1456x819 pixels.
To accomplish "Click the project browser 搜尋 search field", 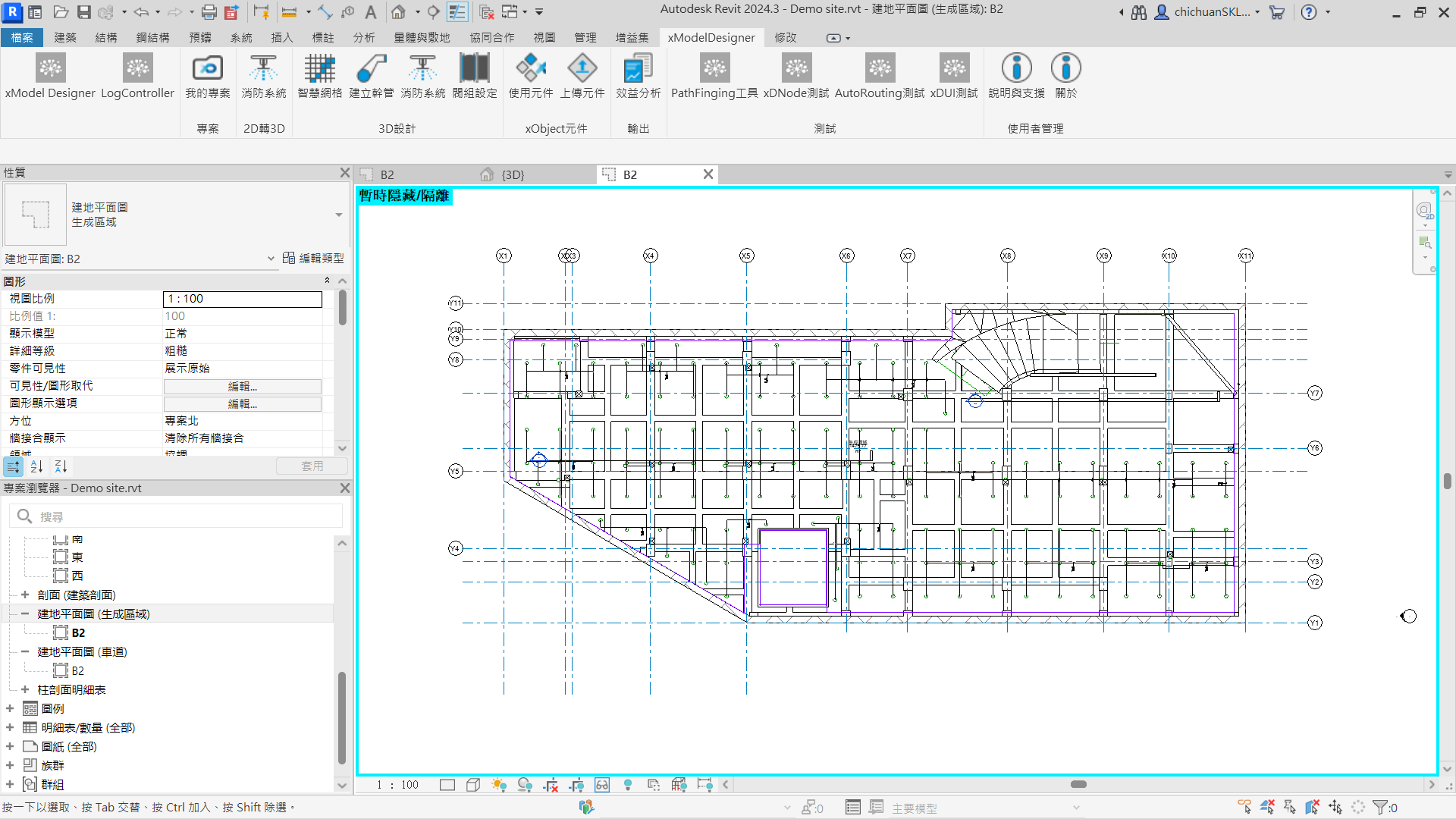I will [x=182, y=516].
